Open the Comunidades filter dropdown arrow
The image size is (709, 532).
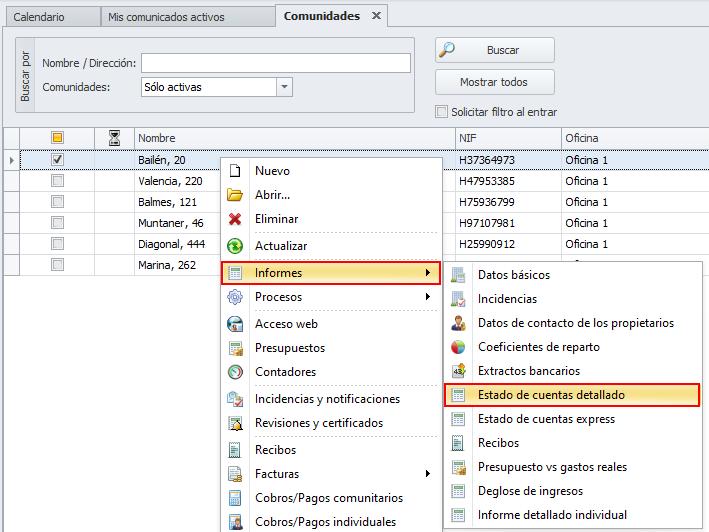[x=284, y=87]
